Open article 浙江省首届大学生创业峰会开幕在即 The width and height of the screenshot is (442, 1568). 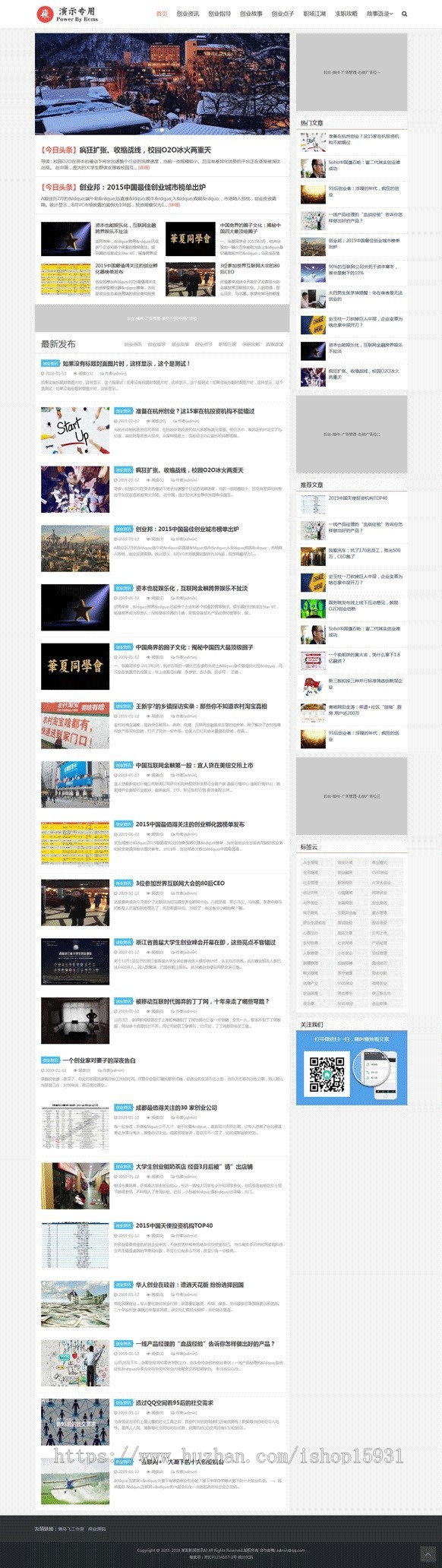[206, 943]
